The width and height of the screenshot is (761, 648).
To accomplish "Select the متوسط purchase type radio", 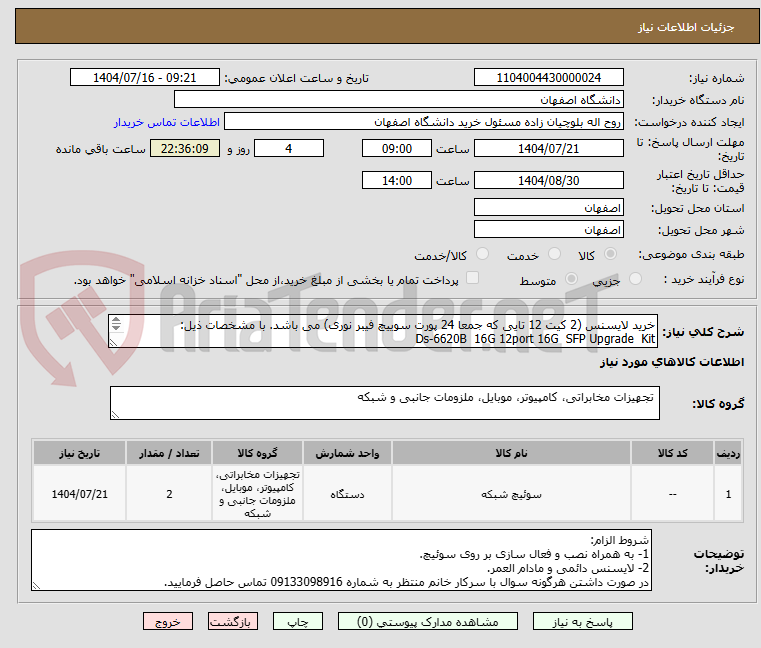I will click(x=572, y=279).
